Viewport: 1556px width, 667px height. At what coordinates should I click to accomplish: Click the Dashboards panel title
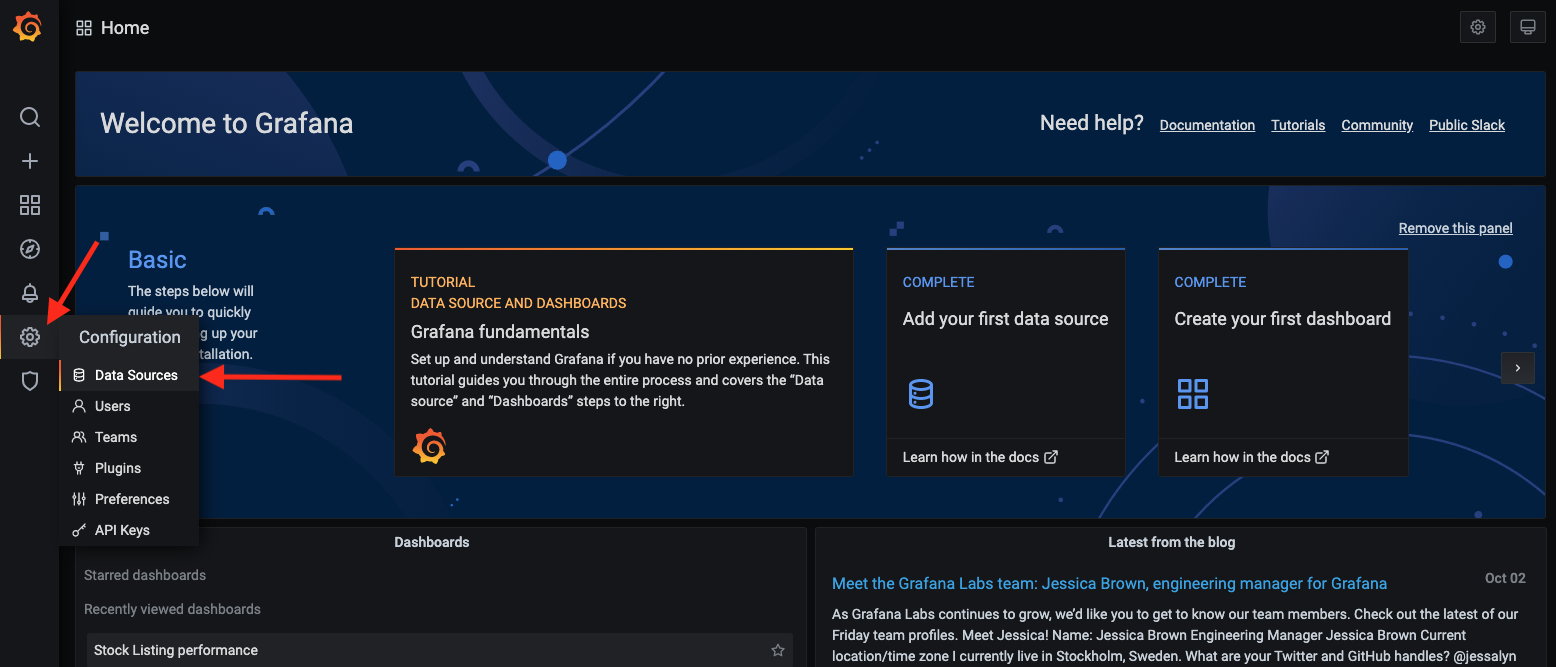432,542
